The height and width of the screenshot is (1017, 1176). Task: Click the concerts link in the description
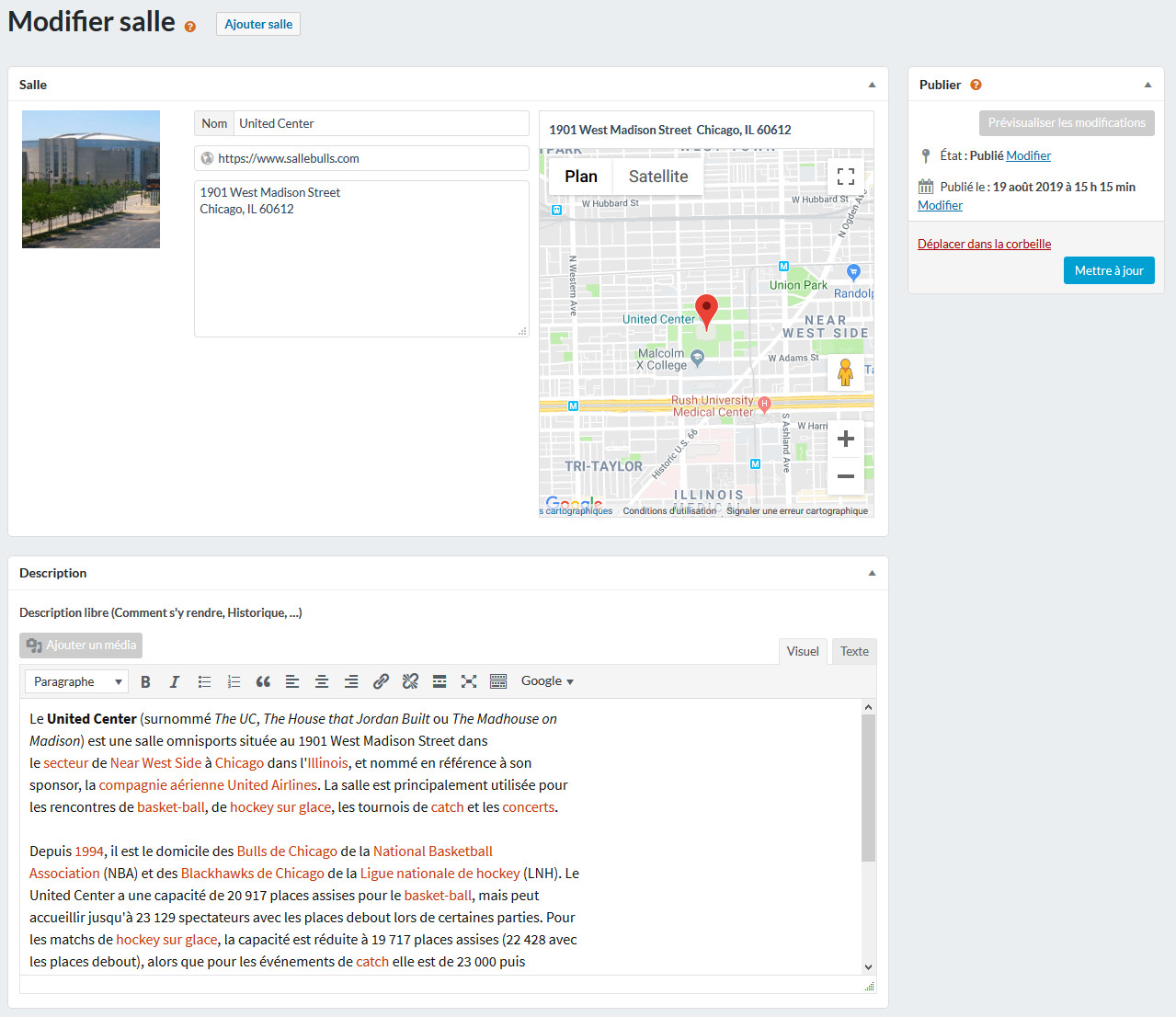[529, 807]
